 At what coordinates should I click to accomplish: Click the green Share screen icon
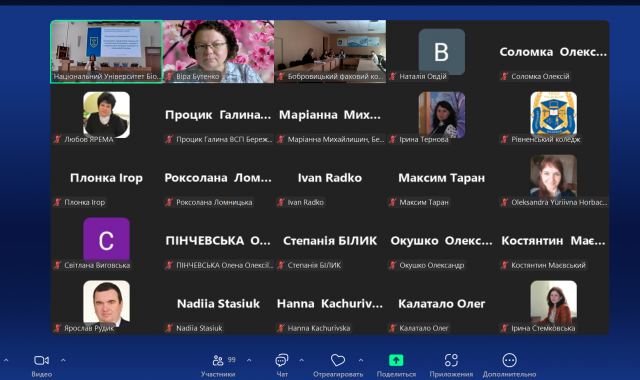pyautogui.click(x=396, y=360)
